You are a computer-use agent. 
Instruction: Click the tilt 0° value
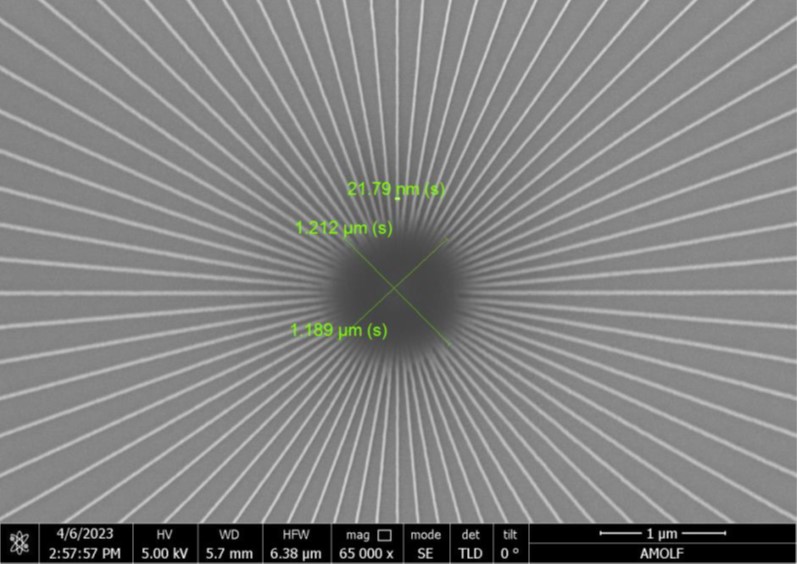point(510,553)
